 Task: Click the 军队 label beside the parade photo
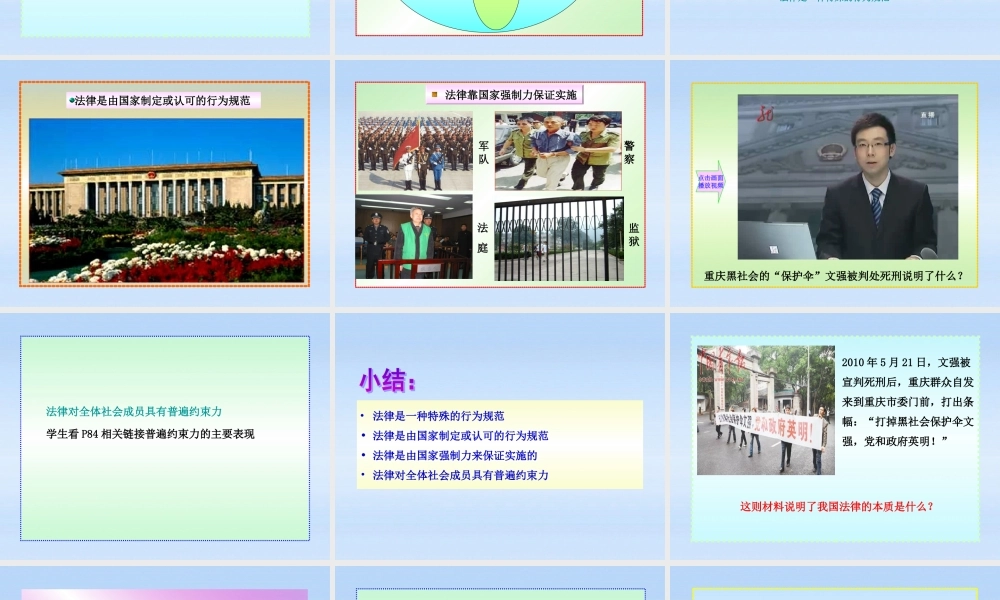(484, 152)
